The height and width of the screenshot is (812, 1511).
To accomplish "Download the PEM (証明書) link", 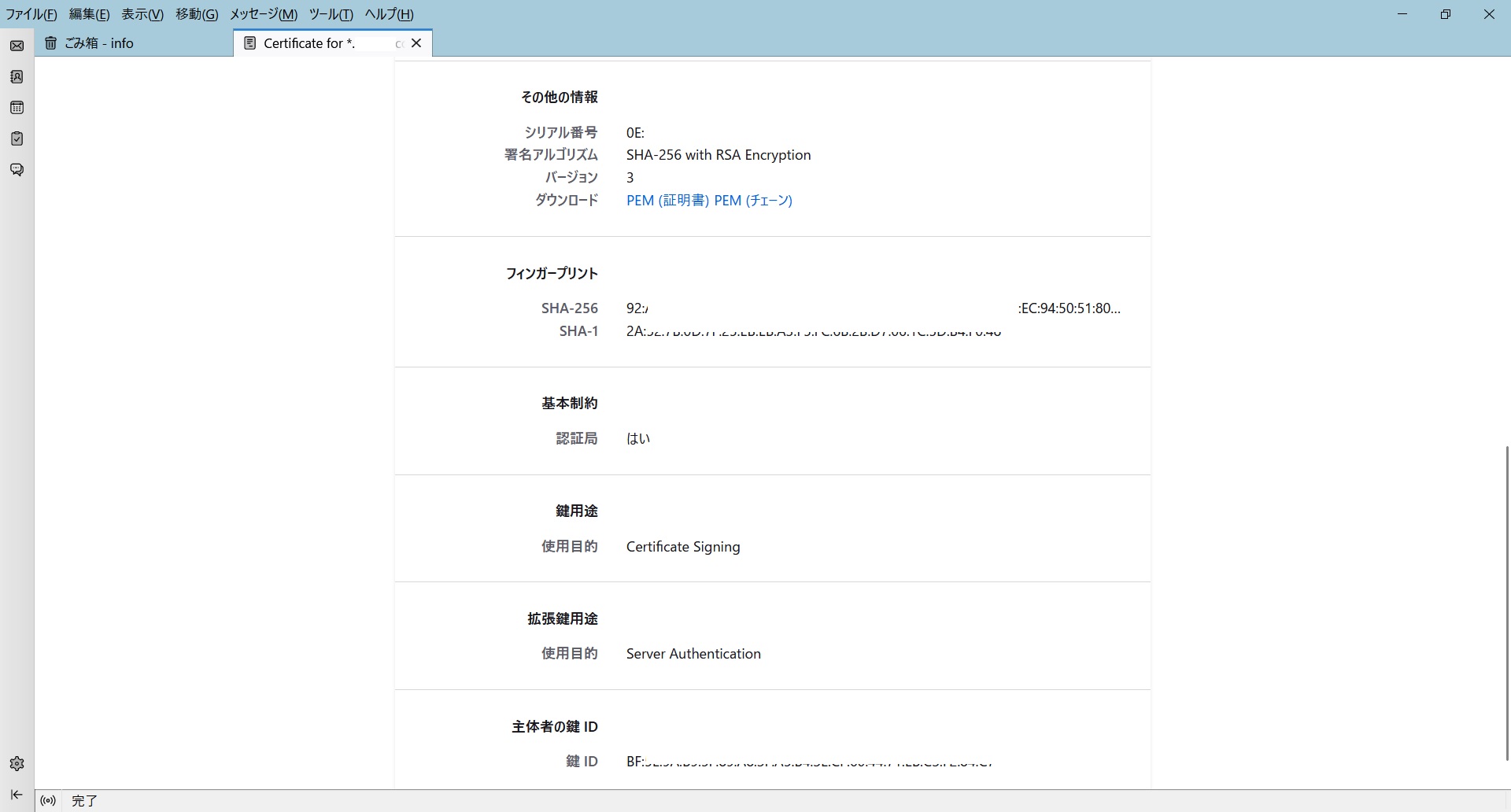I will 668,201.
